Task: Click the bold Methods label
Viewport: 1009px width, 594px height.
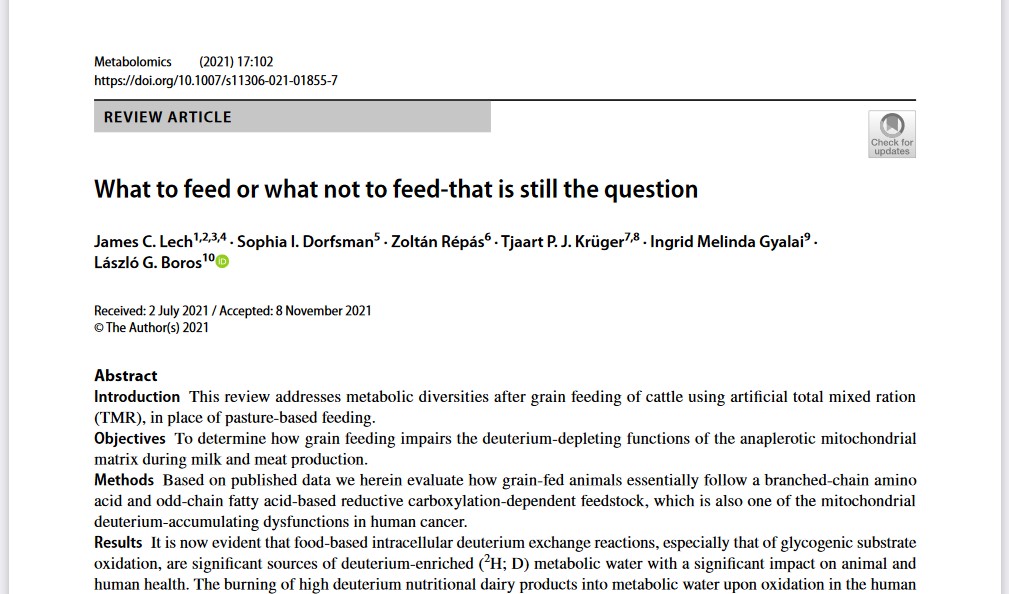Action: coord(124,480)
